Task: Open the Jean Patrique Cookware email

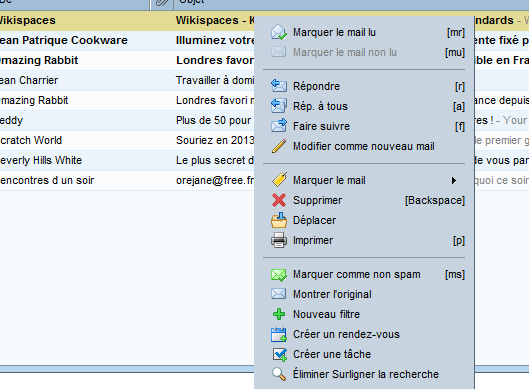Action: click(x=127, y=40)
